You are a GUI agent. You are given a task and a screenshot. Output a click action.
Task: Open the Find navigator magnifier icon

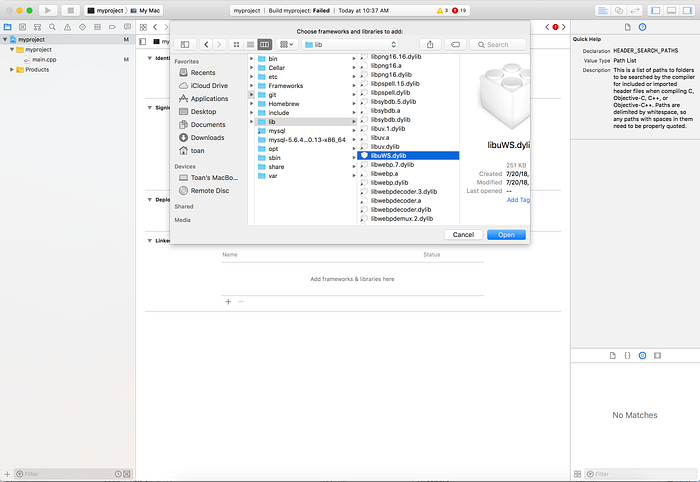[x=52, y=27]
